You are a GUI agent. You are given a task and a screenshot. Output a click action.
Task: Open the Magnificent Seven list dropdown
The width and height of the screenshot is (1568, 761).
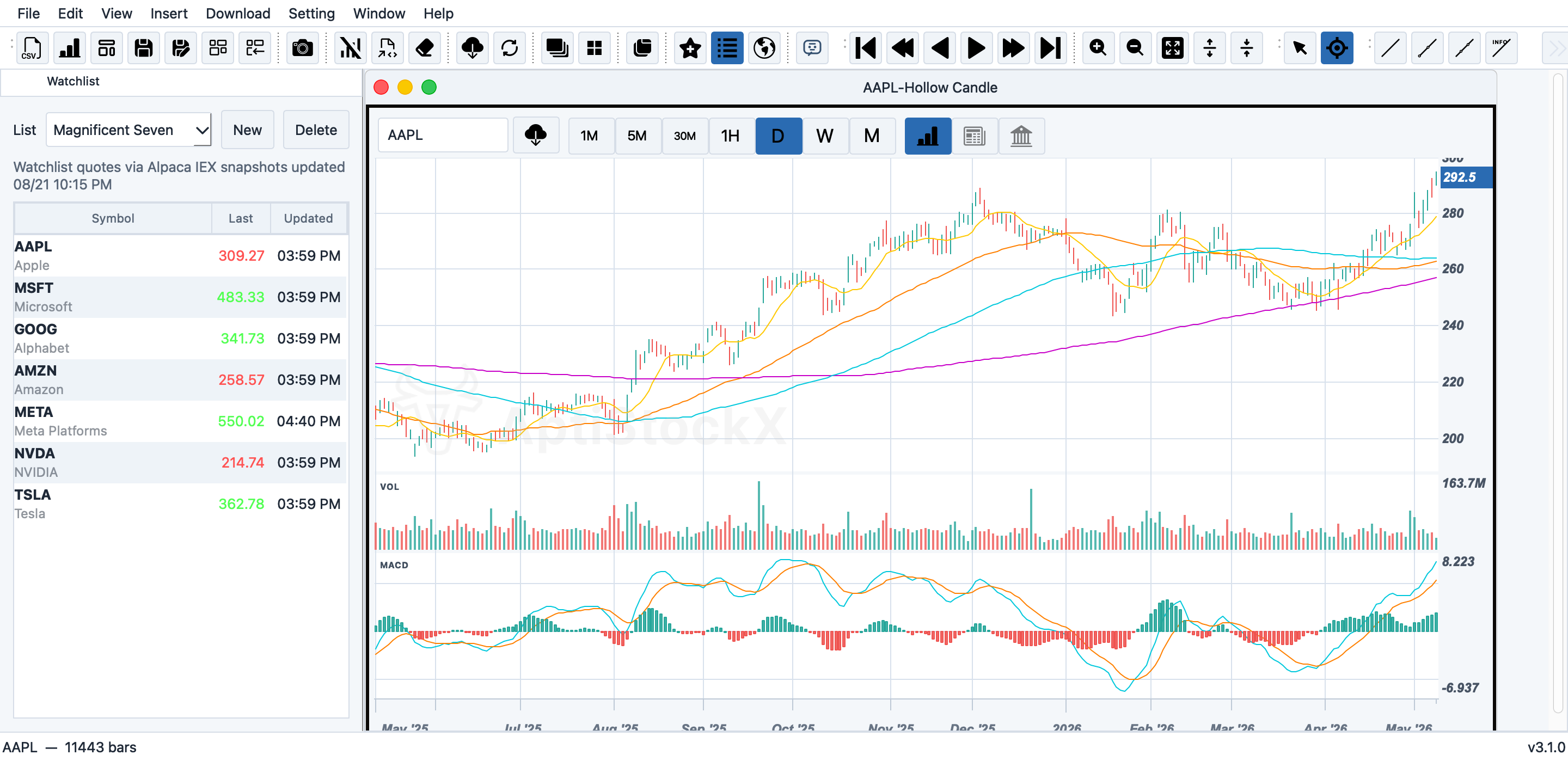[x=129, y=130]
